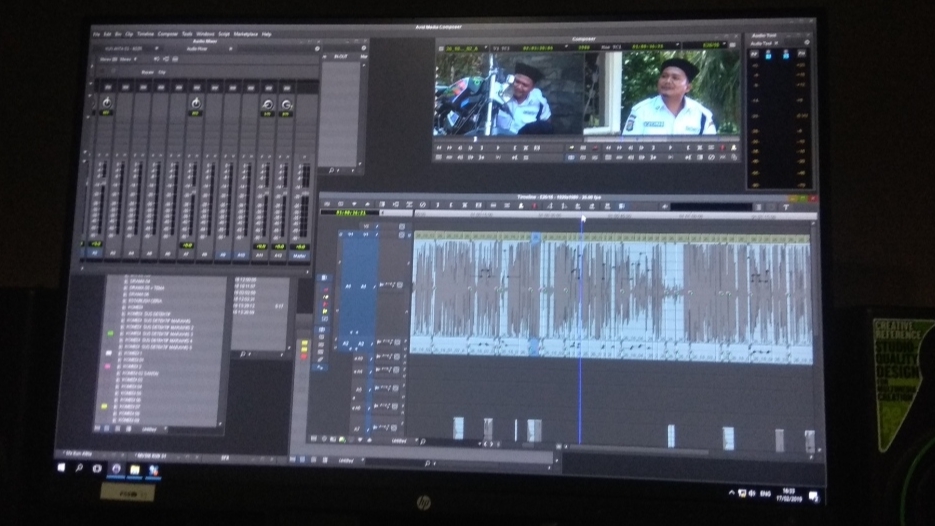Open the File menu
The image size is (935, 526).
coord(96,34)
